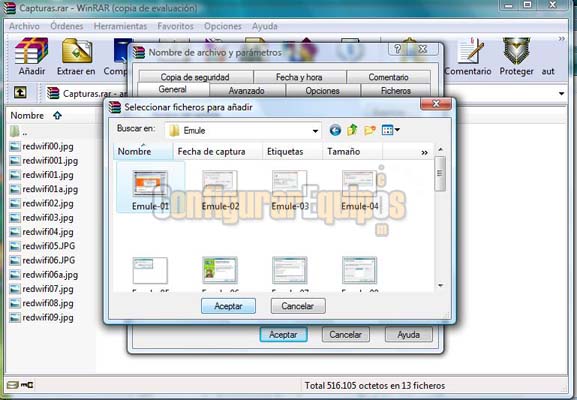Select redwifi01a.jpg in archive list
This screenshot has height=400, width=577.
tap(44, 189)
